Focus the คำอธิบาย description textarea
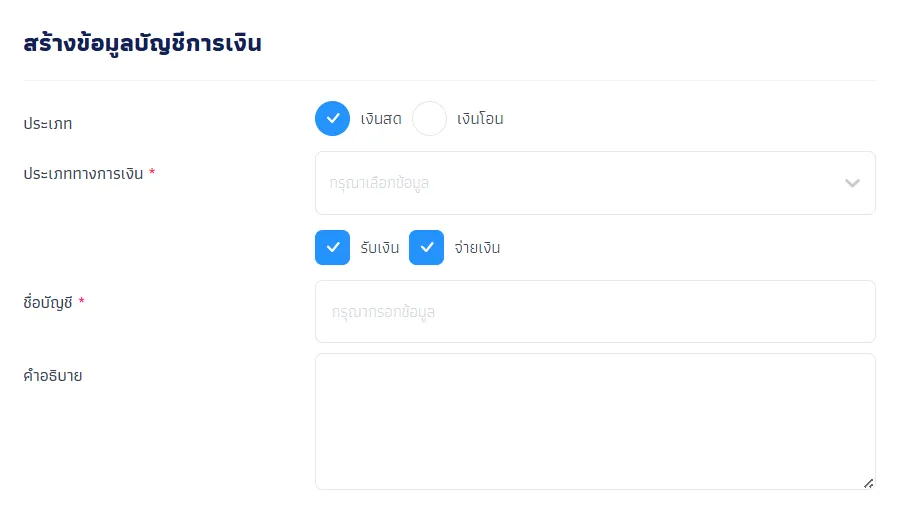This screenshot has width=897, height=518. [x=595, y=421]
